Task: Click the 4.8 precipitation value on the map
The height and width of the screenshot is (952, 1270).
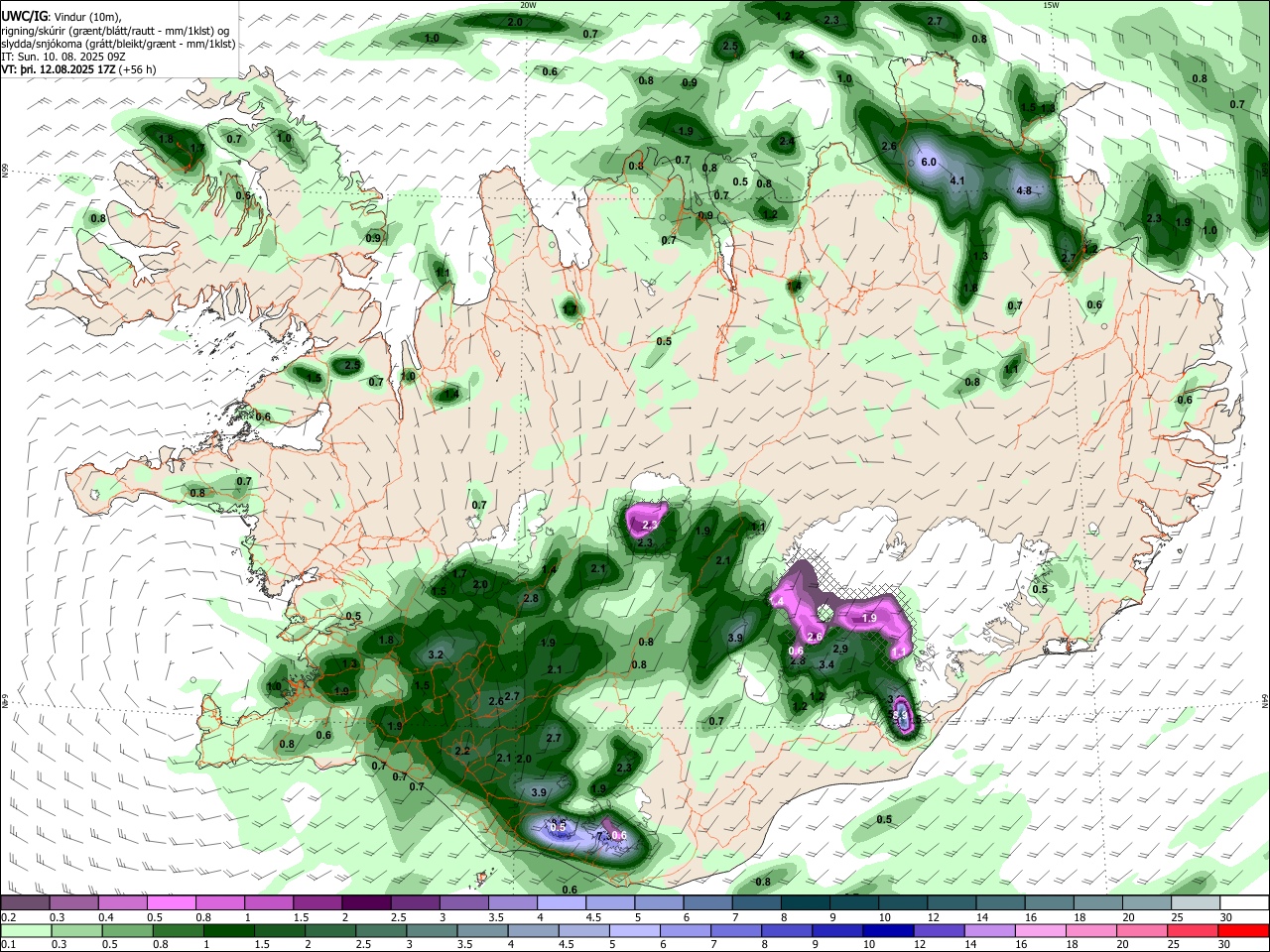Action: pyautogui.click(x=1025, y=190)
